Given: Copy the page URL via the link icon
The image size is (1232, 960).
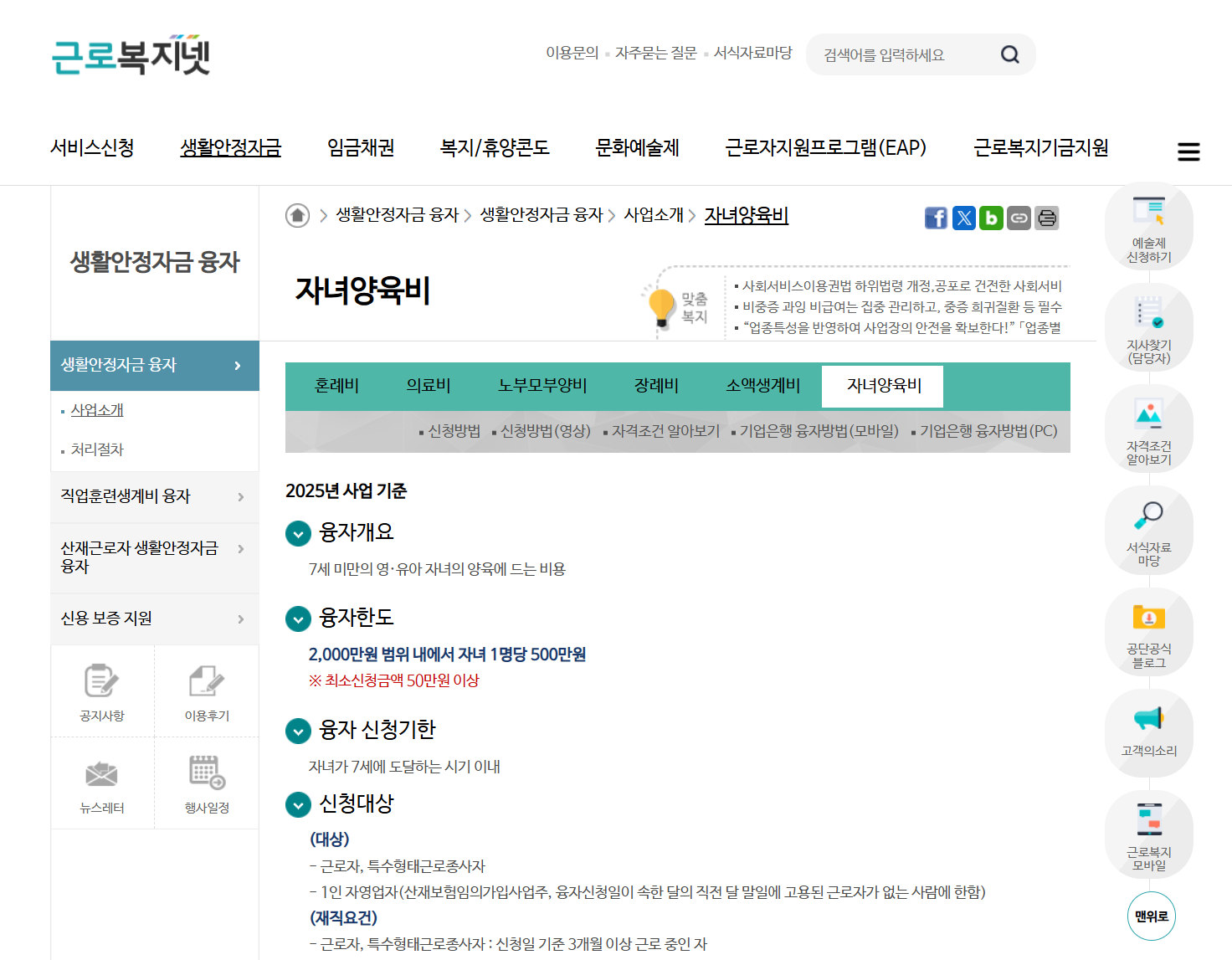Looking at the screenshot, I should click(1019, 218).
